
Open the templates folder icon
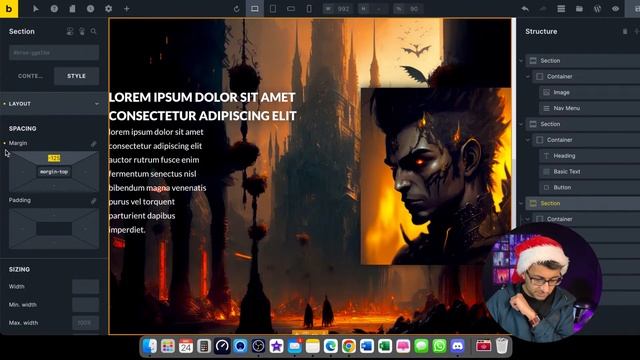click(x=579, y=9)
